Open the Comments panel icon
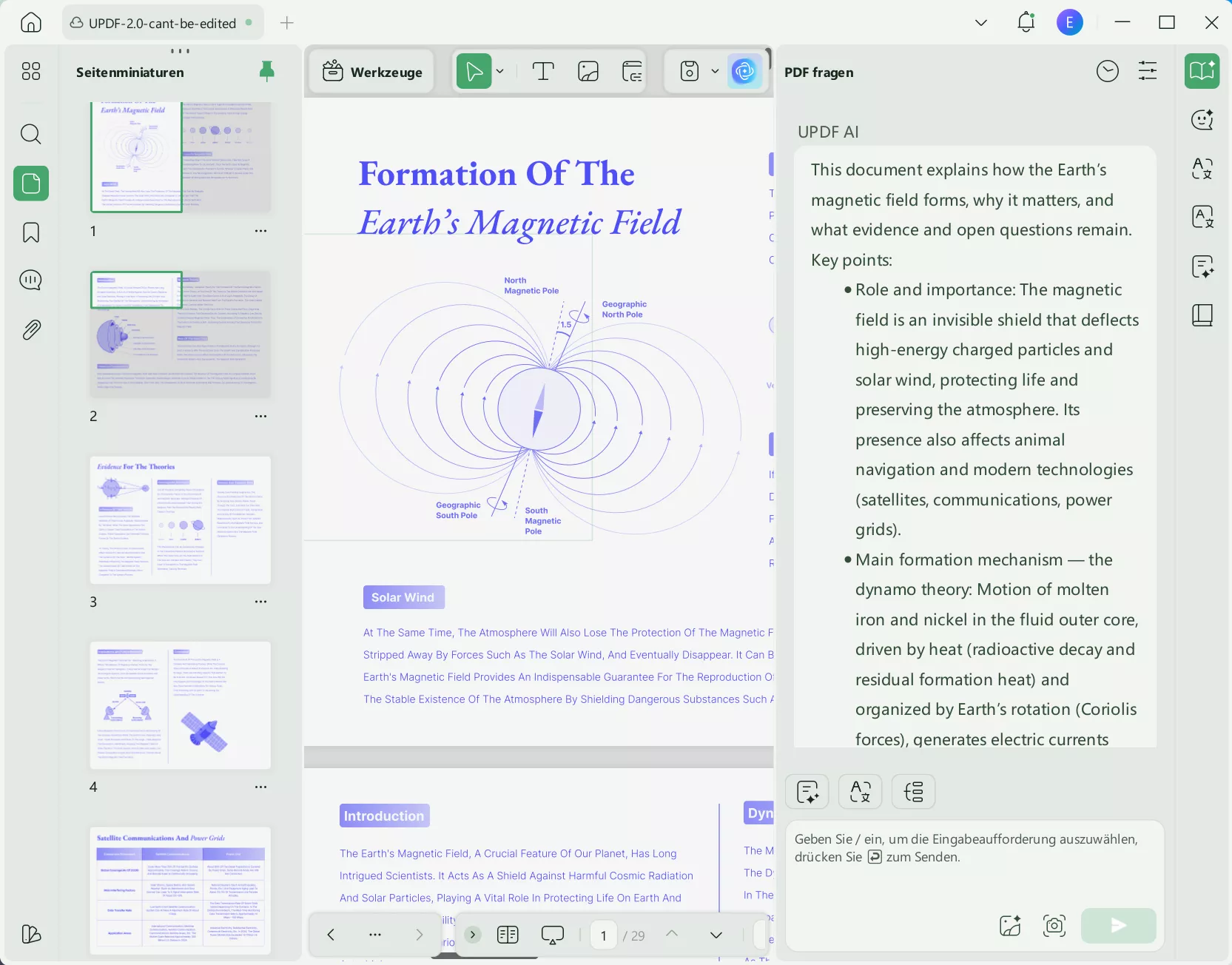Screen dimensions: 1232x965 pos(30,280)
